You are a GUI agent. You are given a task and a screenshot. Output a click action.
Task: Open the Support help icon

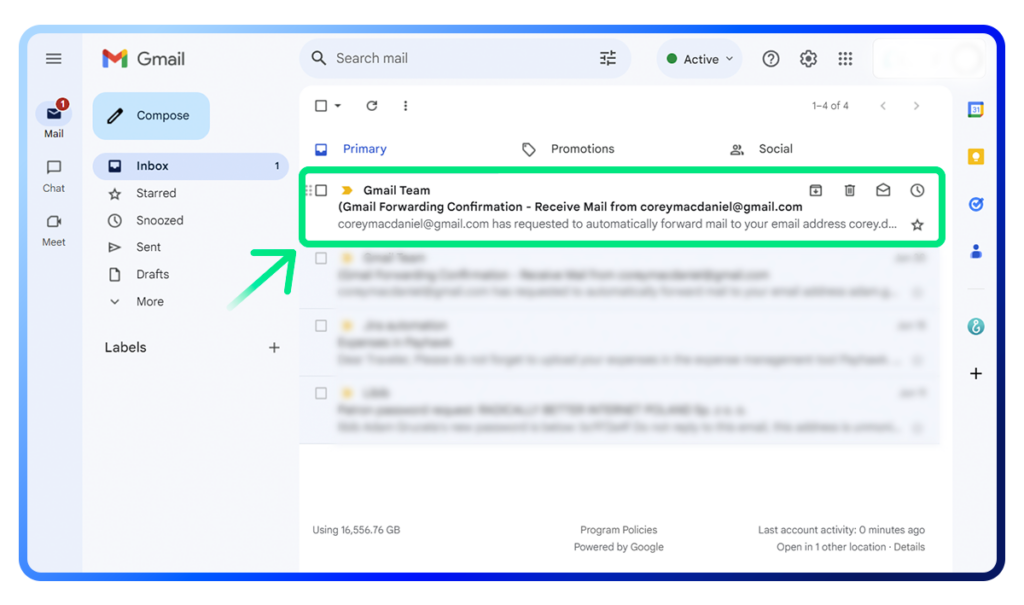(x=771, y=59)
